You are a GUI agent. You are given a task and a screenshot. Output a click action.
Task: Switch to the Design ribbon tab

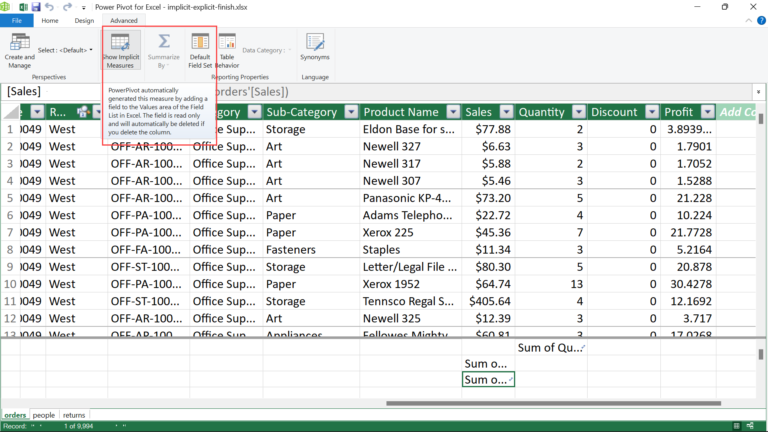point(84,20)
